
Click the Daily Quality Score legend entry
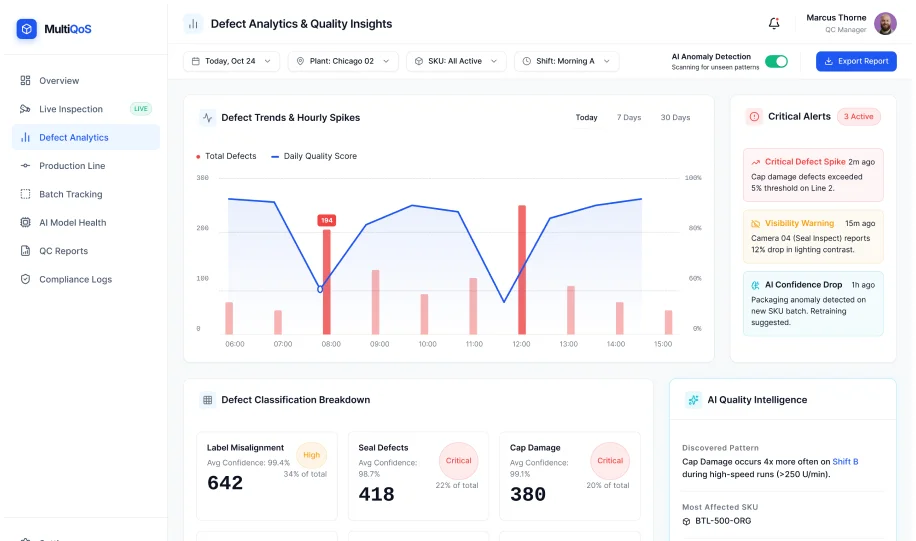coord(314,156)
